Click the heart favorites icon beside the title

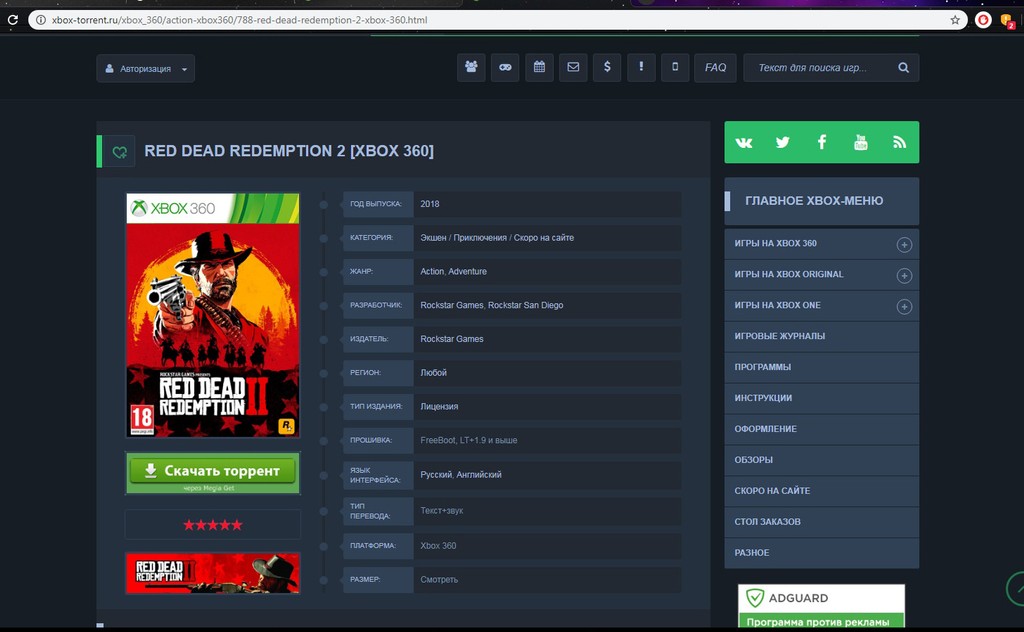click(x=120, y=151)
